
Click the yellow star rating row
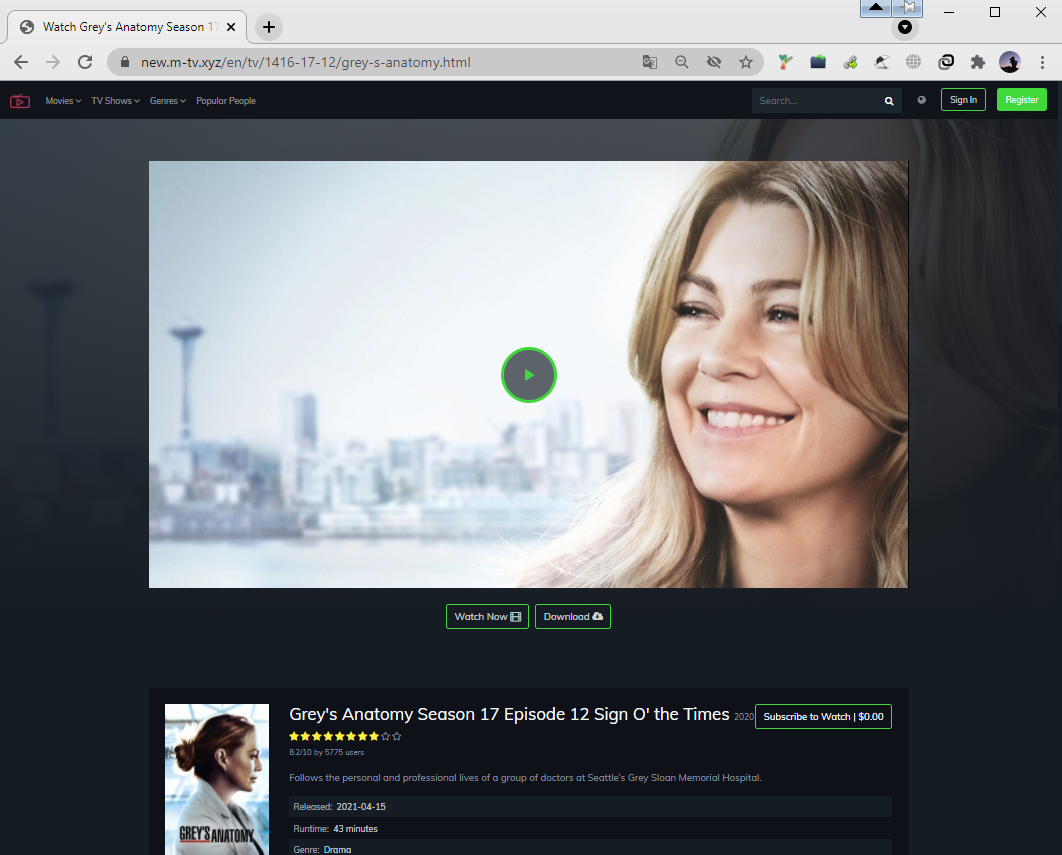pyautogui.click(x=345, y=736)
